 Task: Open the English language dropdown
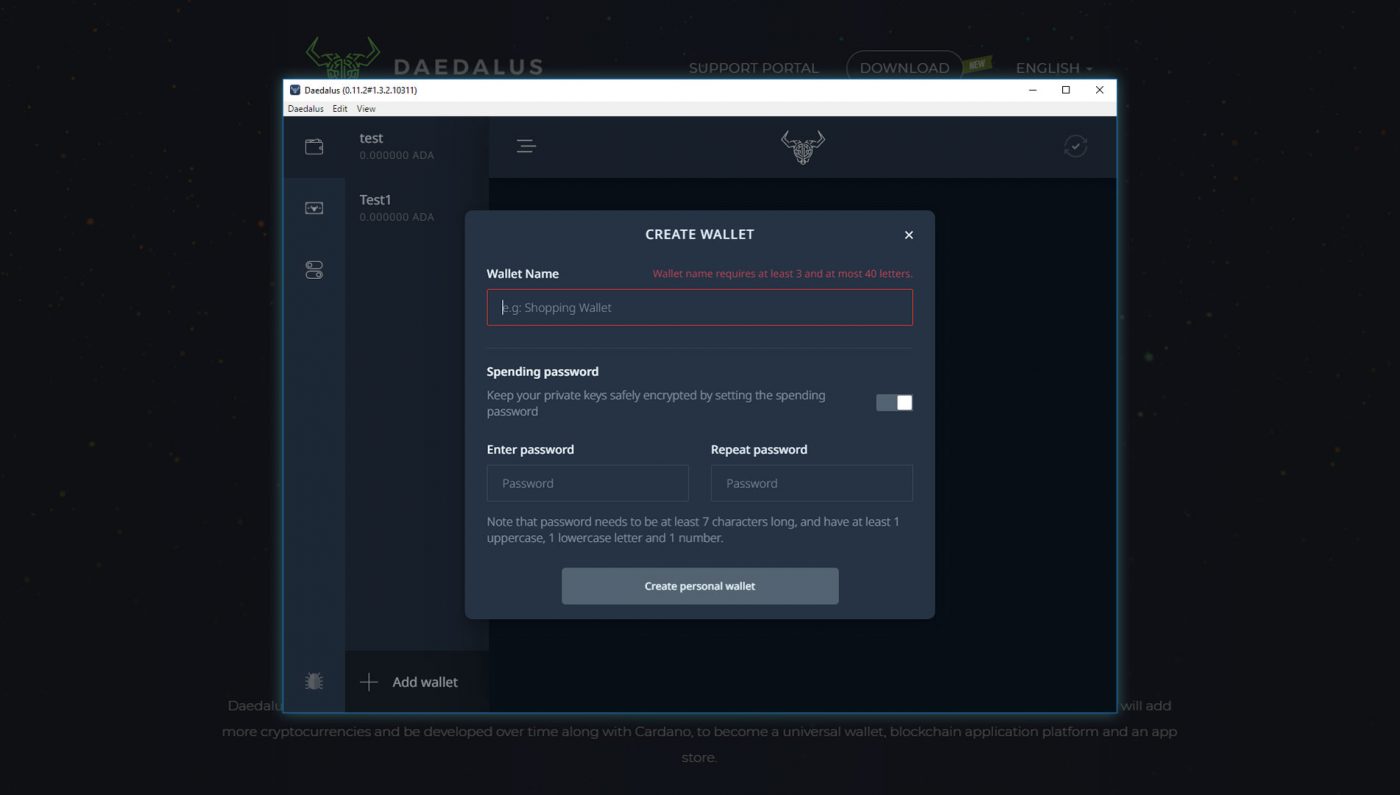1054,68
